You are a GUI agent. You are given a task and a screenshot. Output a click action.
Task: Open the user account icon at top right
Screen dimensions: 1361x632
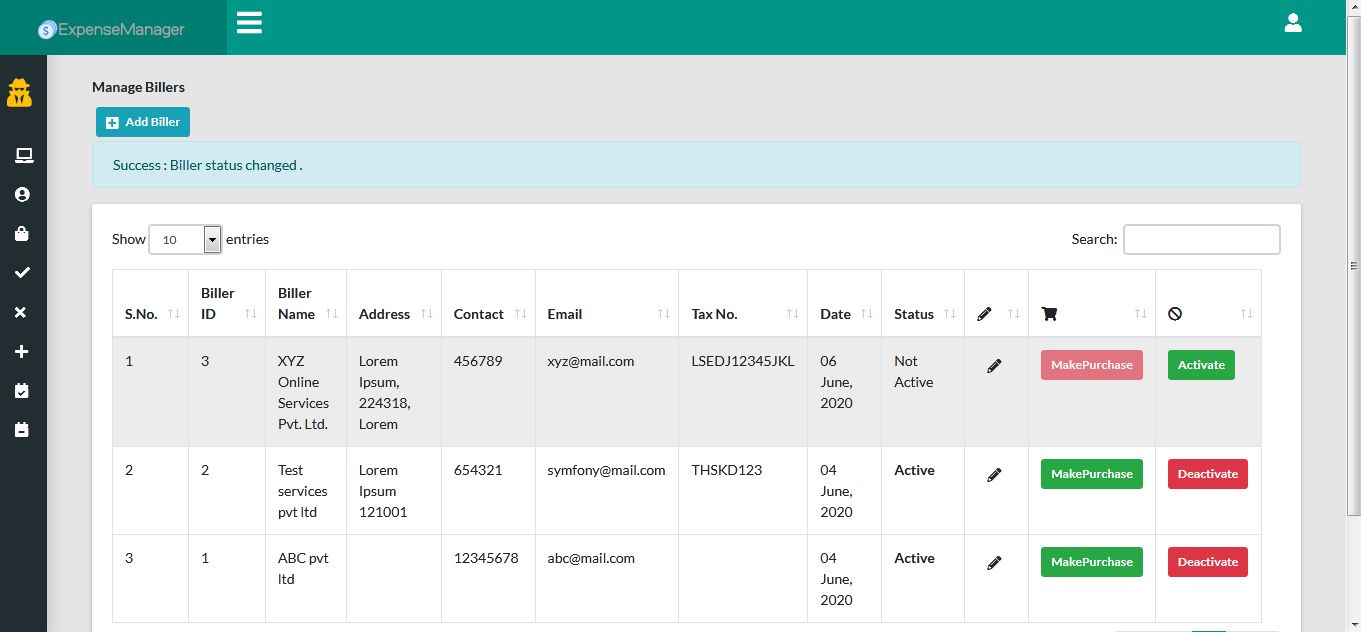pos(1293,22)
